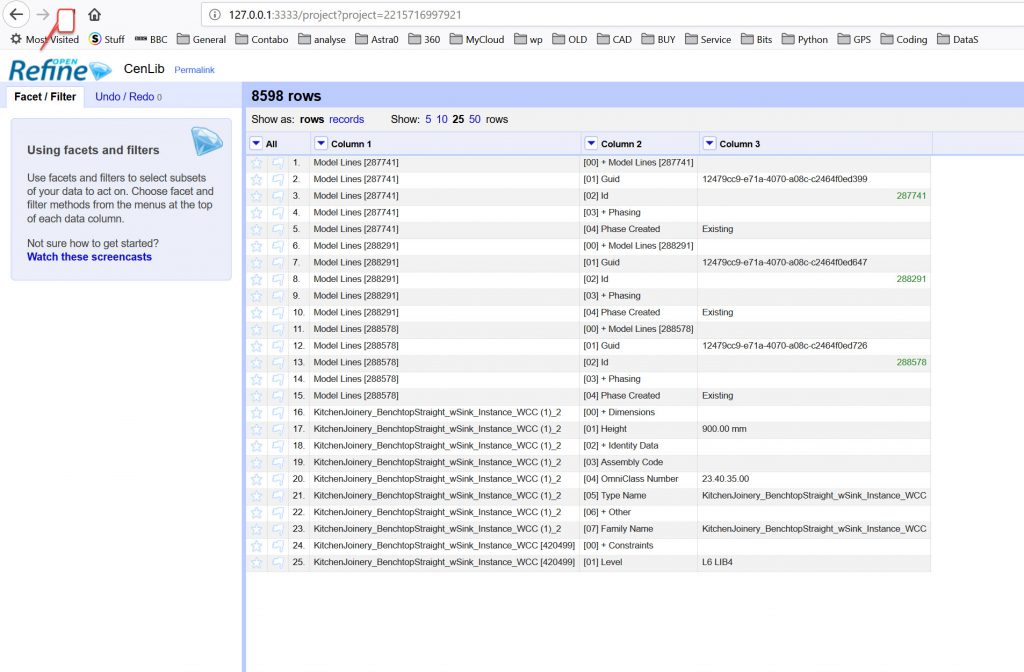Click the Most Visited gear icon
Image resolution: width=1024 pixels, height=672 pixels.
pos(16,40)
